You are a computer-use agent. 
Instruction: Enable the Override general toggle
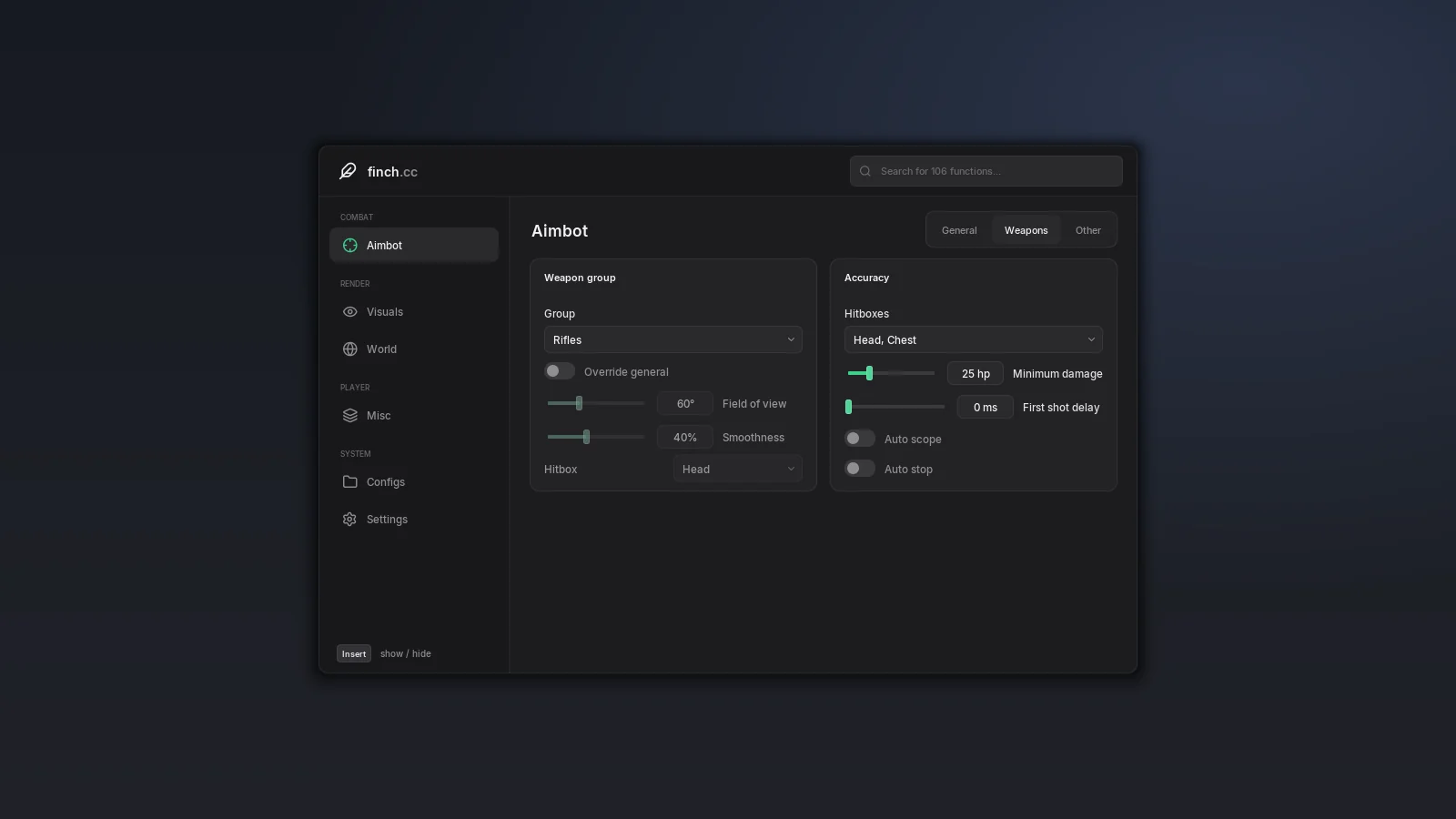click(560, 371)
